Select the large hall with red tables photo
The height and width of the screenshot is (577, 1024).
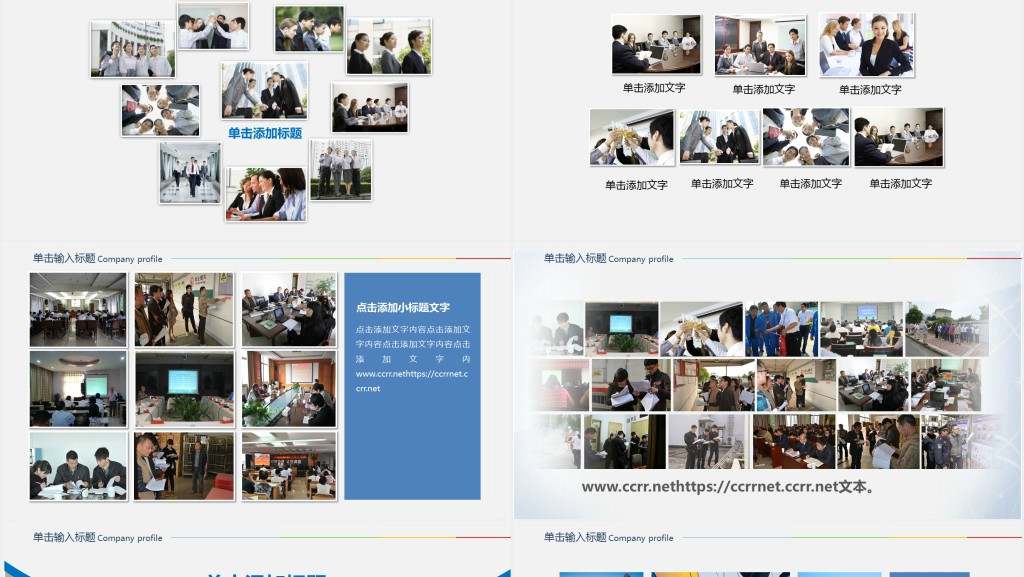(793, 441)
